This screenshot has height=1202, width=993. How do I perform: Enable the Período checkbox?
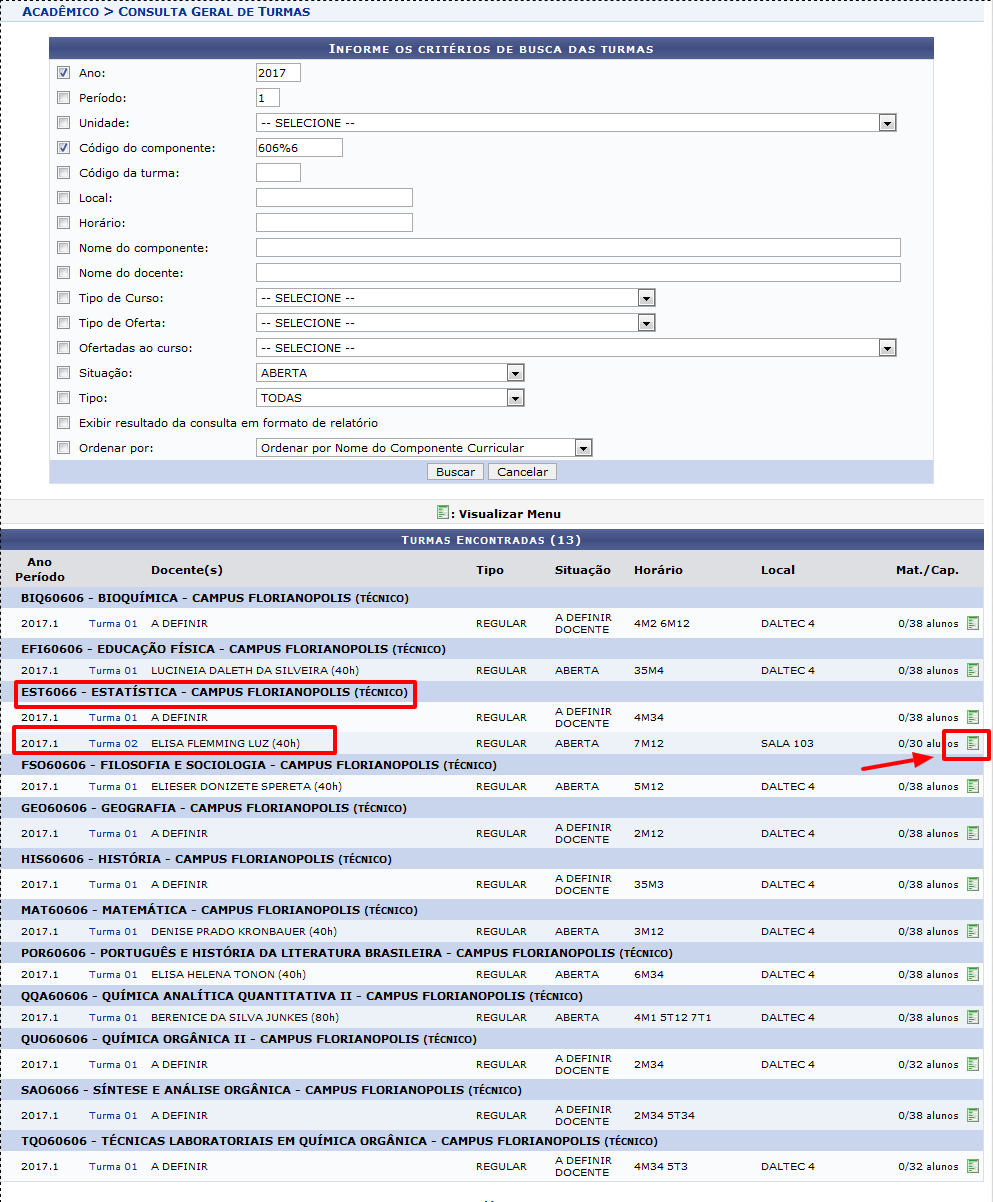click(x=64, y=98)
